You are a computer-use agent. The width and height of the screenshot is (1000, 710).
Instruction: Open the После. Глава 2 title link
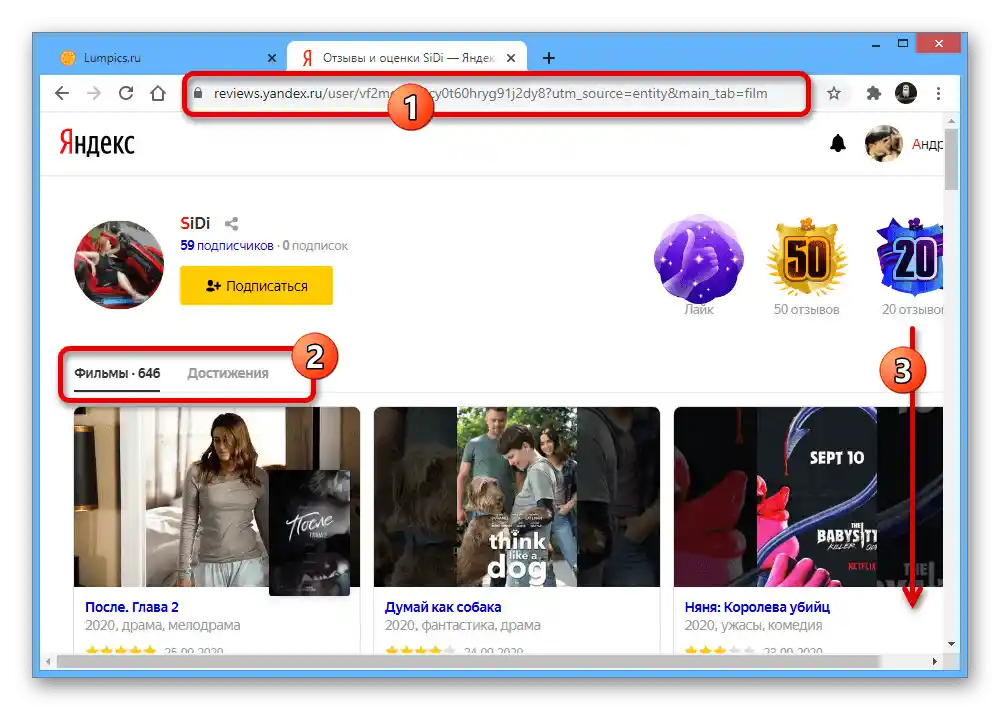point(132,607)
